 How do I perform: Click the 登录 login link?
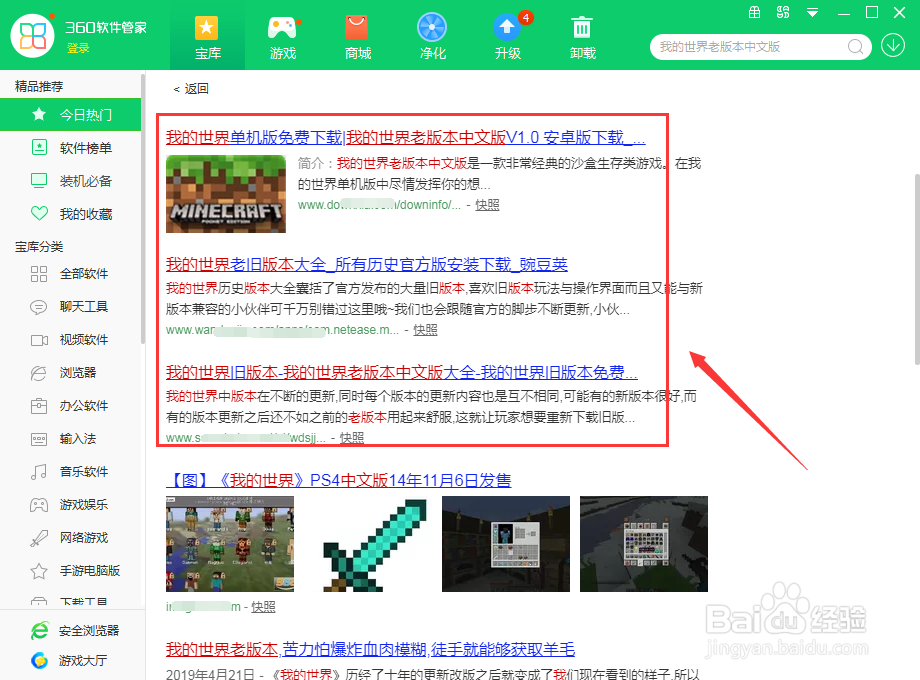click(x=78, y=48)
